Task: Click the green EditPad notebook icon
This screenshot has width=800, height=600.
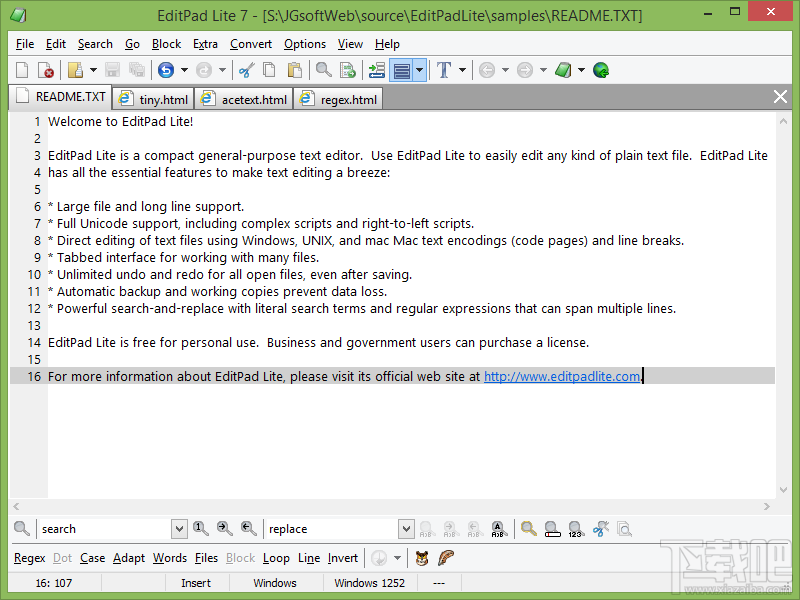Action: point(563,70)
